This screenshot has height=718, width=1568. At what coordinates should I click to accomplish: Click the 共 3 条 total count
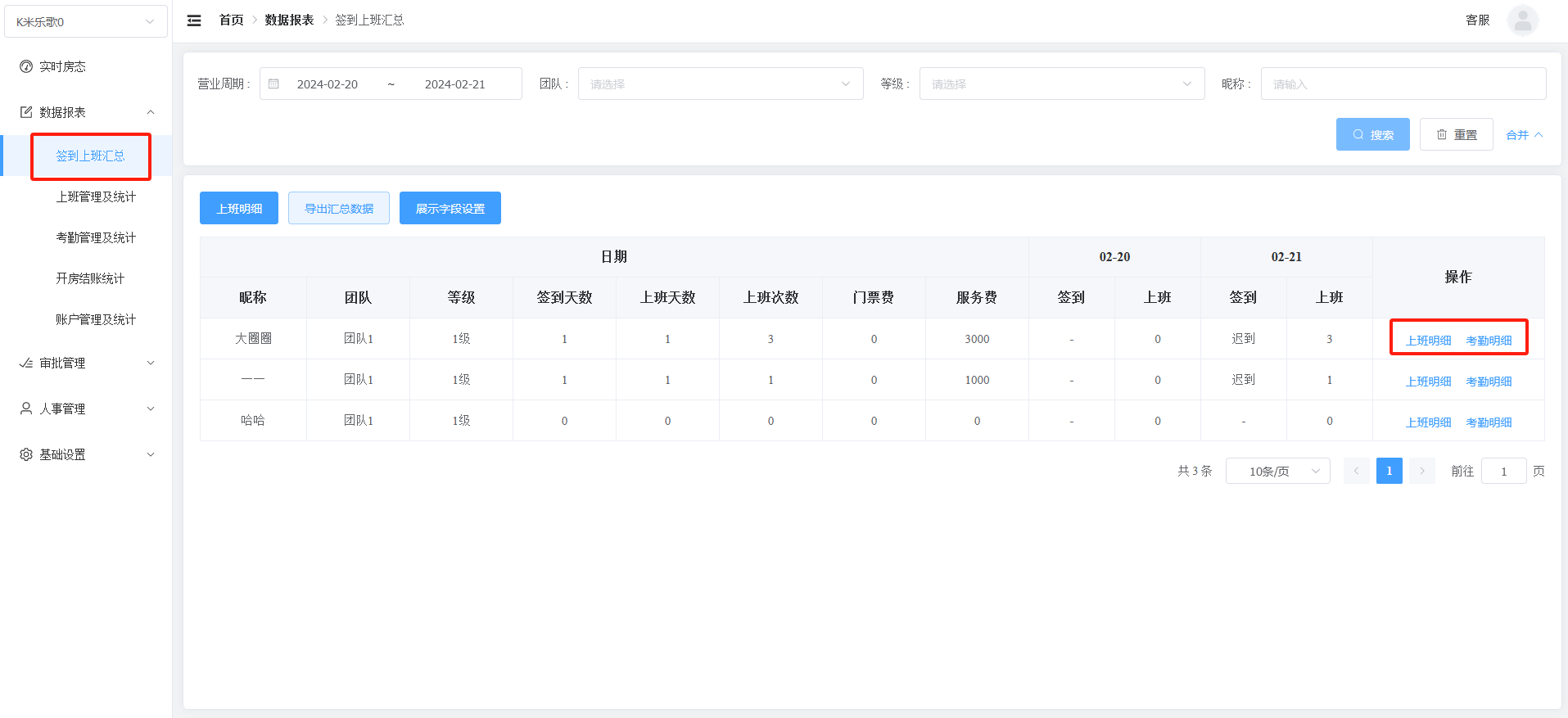[x=1195, y=471]
